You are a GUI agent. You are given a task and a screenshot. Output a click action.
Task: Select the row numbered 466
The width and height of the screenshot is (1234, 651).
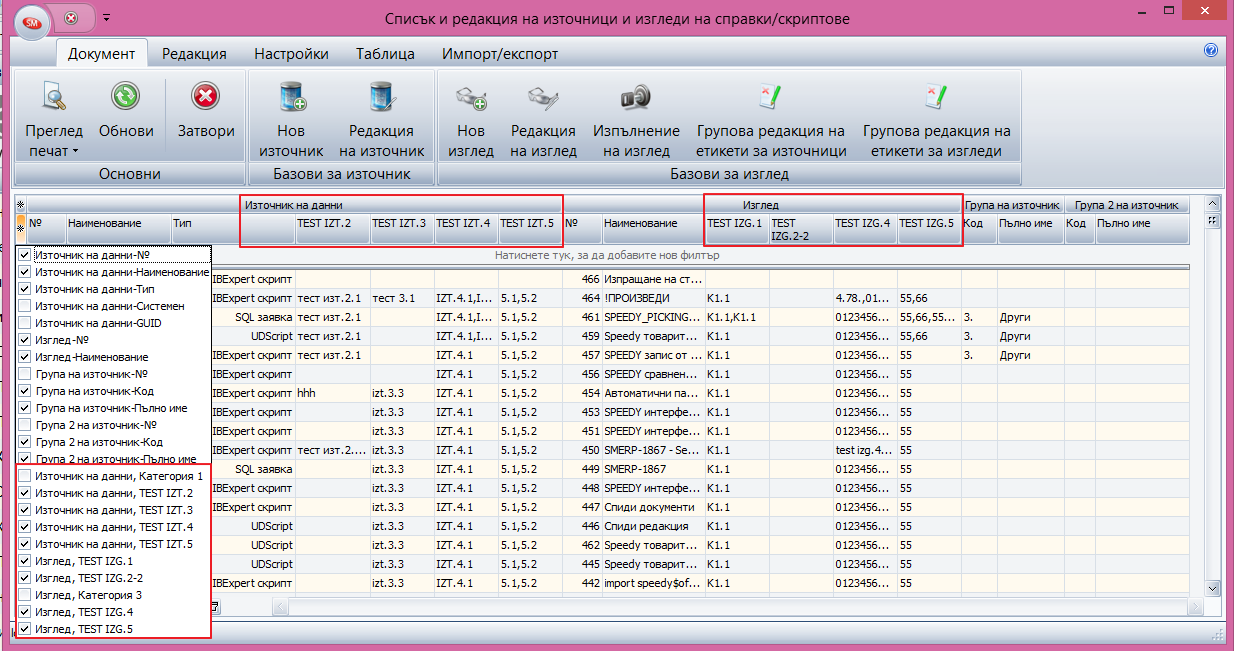(x=582, y=279)
